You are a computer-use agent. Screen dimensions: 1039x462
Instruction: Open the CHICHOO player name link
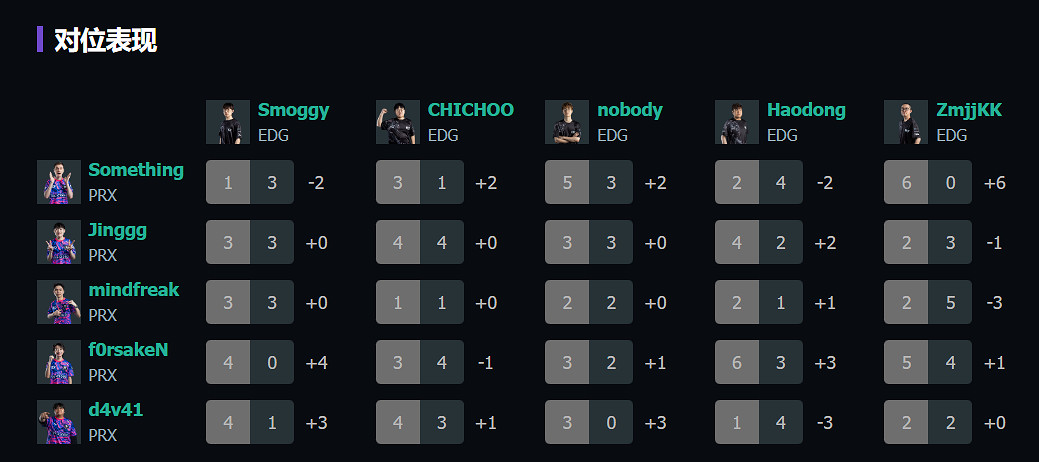pyautogui.click(x=470, y=110)
